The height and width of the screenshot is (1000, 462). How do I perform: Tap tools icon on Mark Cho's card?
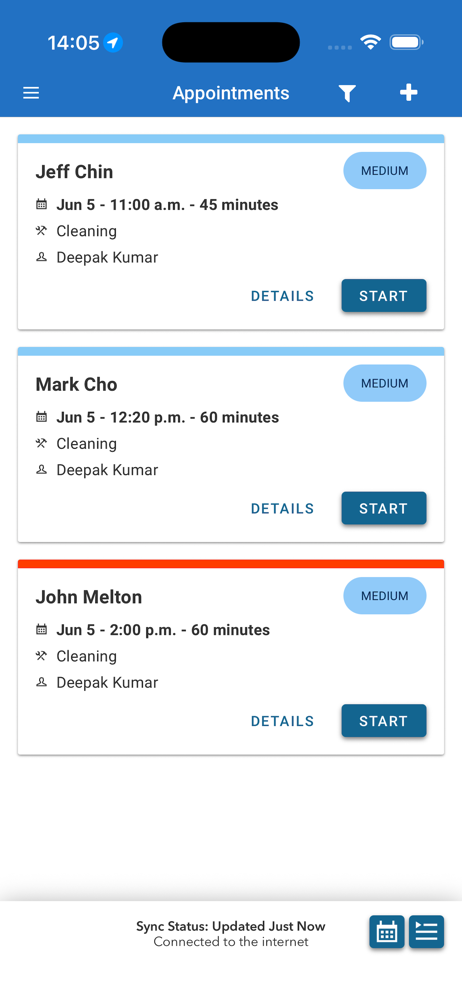pos(41,443)
